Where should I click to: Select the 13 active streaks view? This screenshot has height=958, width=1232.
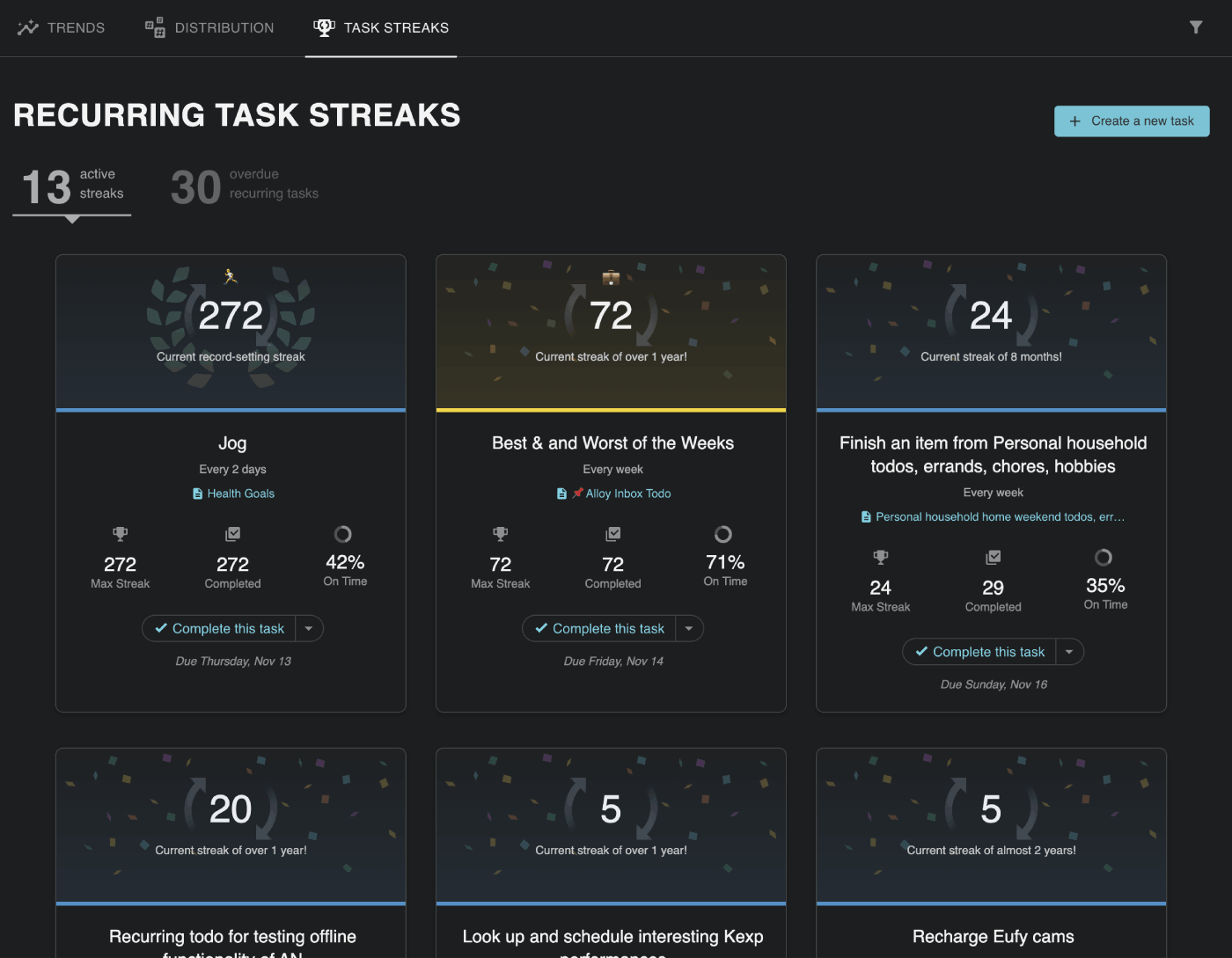click(x=72, y=186)
